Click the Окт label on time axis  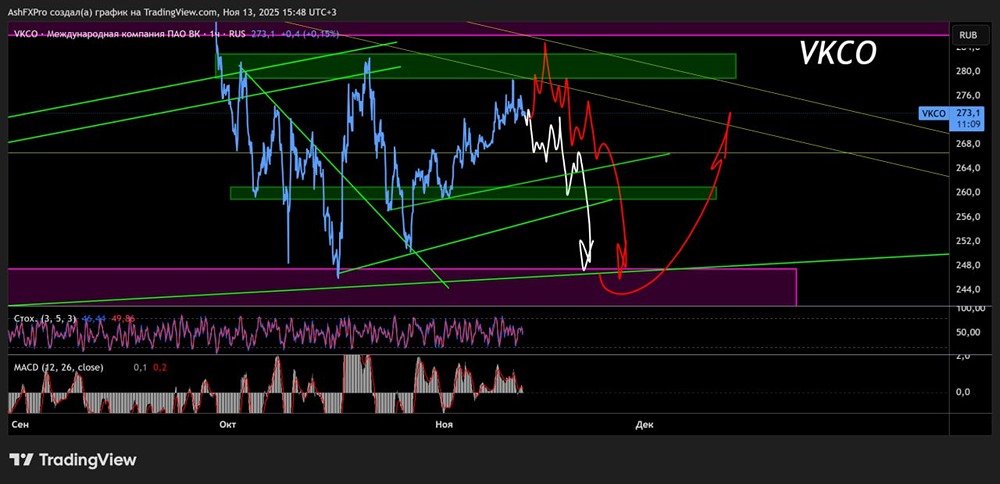pyautogui.click(x=226, y=424)
